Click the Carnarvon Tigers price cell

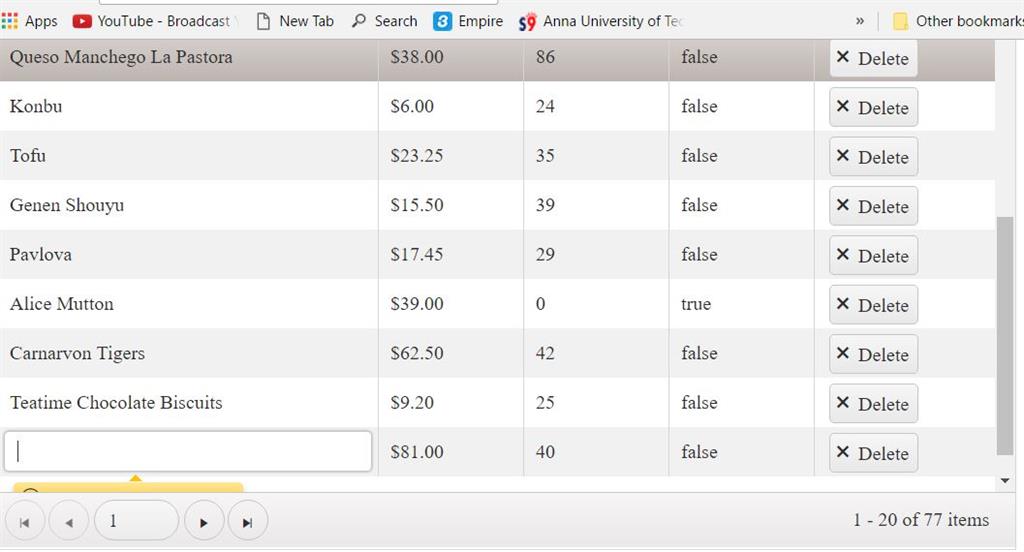pyautogui.click(x=417, y=353)
